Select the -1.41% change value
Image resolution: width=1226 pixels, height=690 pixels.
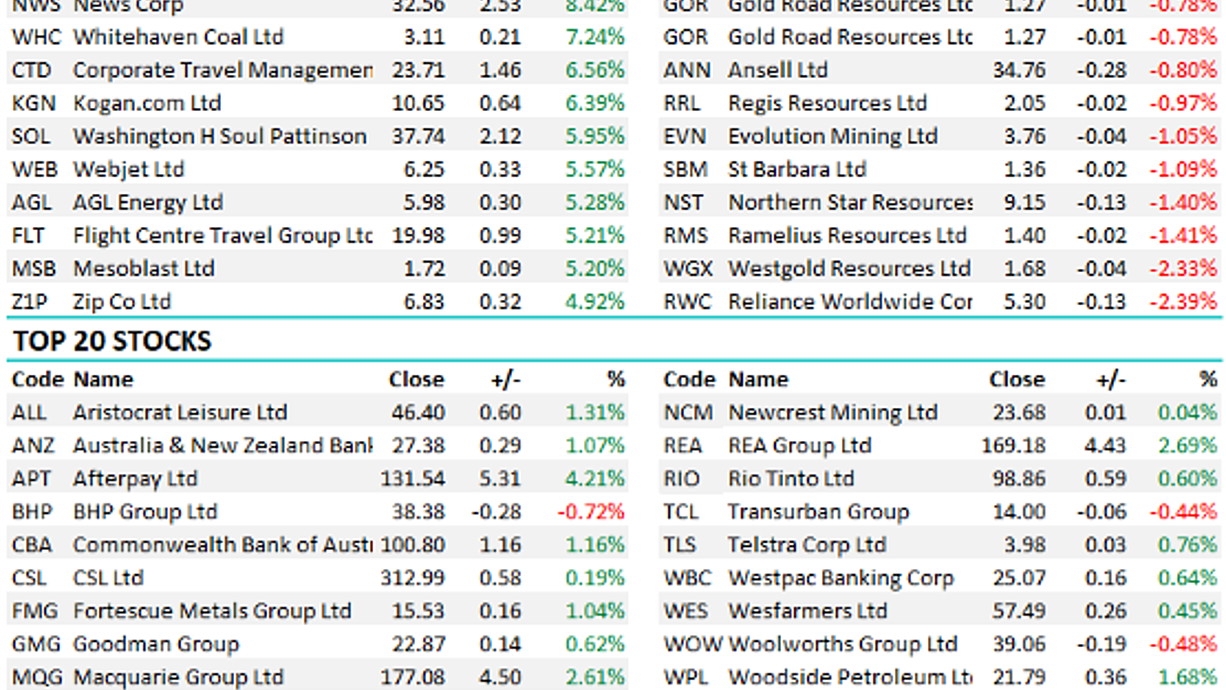[1184, 235]
